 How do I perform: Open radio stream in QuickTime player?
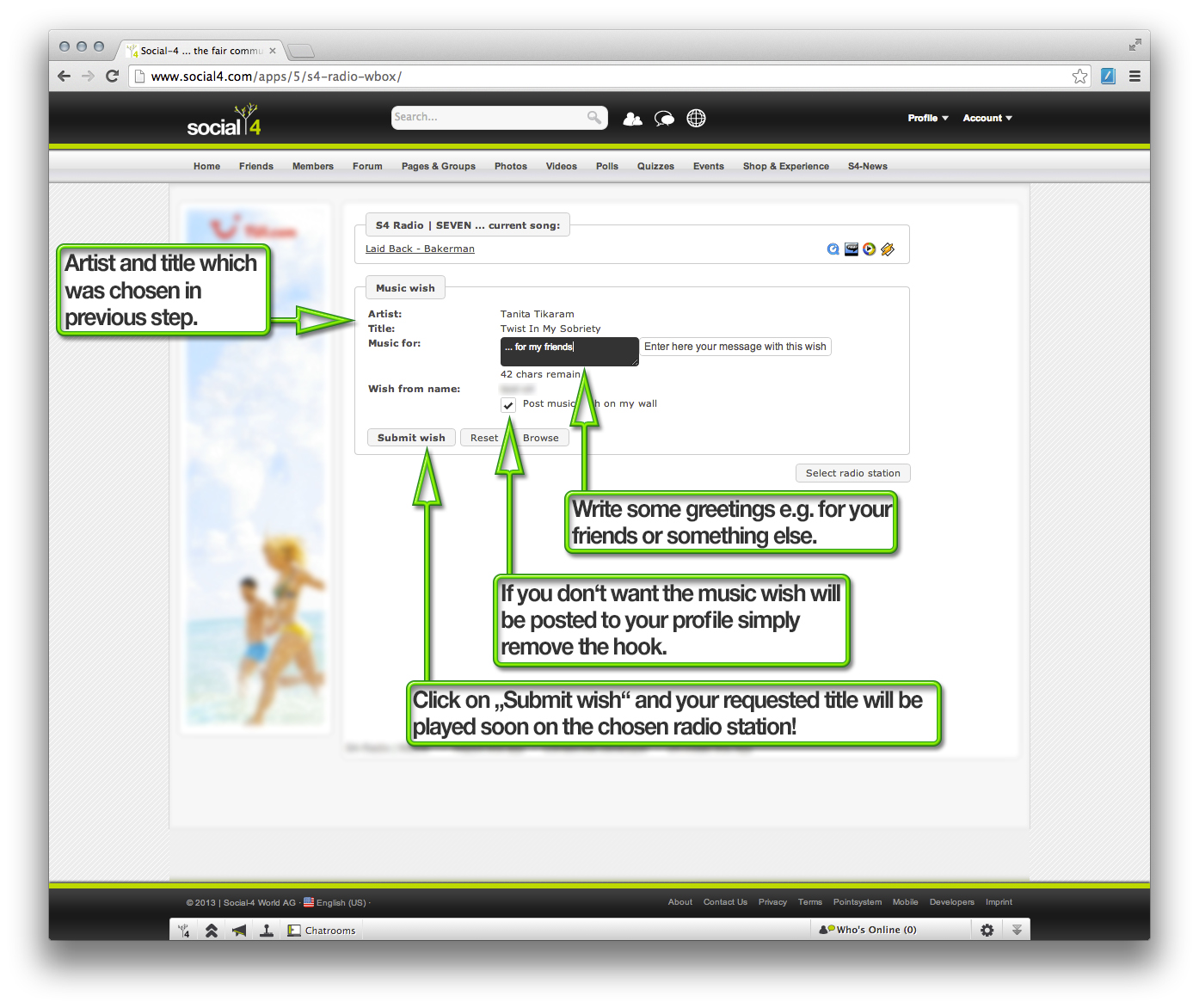click(833, 249)
